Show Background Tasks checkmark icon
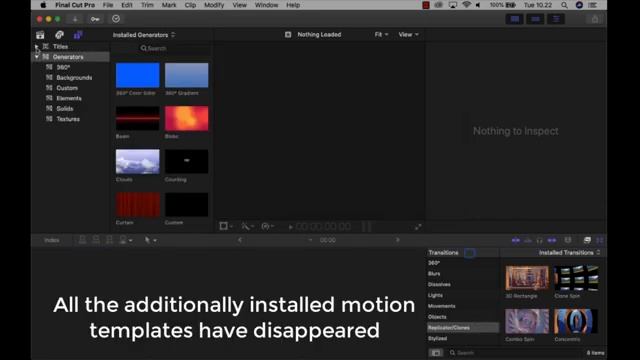 click(116, 19)
